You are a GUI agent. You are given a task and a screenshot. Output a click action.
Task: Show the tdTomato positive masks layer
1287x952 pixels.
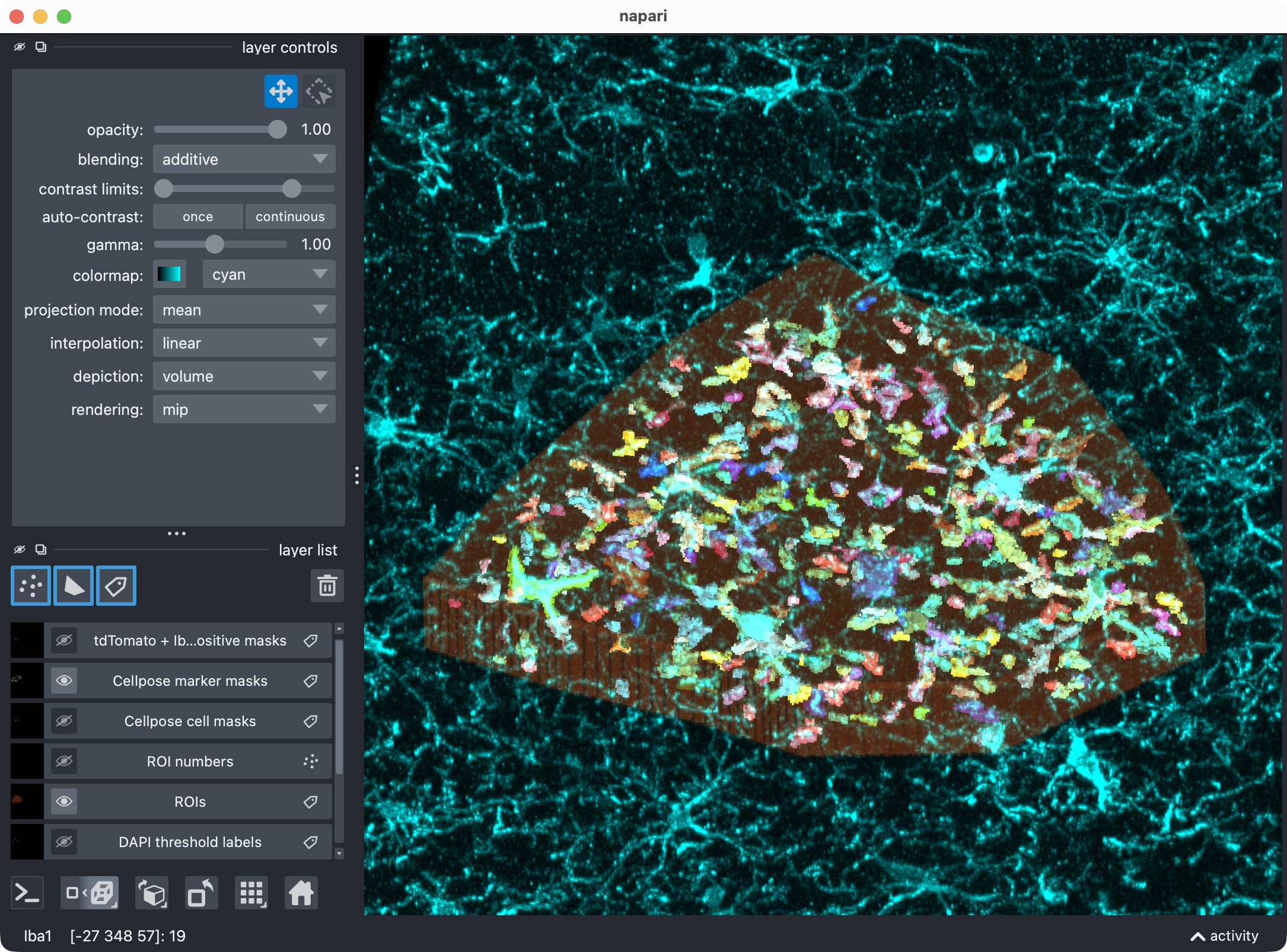pyautogui.click(x=64, y=641)
